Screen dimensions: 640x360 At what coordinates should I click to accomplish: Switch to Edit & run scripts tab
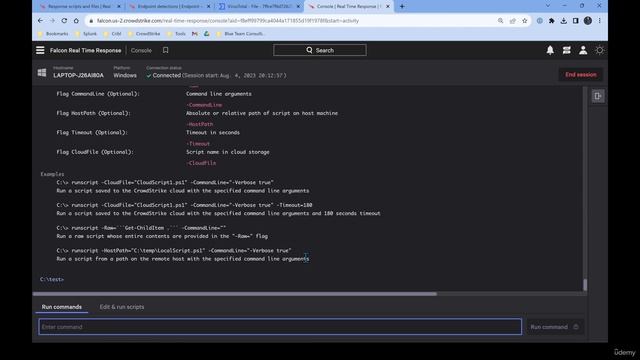click(122, 307)
